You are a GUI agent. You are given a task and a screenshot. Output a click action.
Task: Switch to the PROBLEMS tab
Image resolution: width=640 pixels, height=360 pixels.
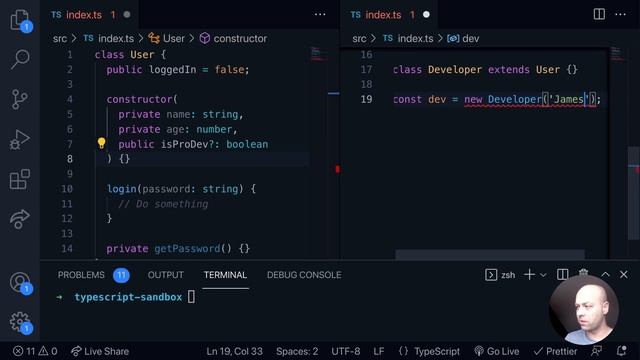click(x=81, y=275)
